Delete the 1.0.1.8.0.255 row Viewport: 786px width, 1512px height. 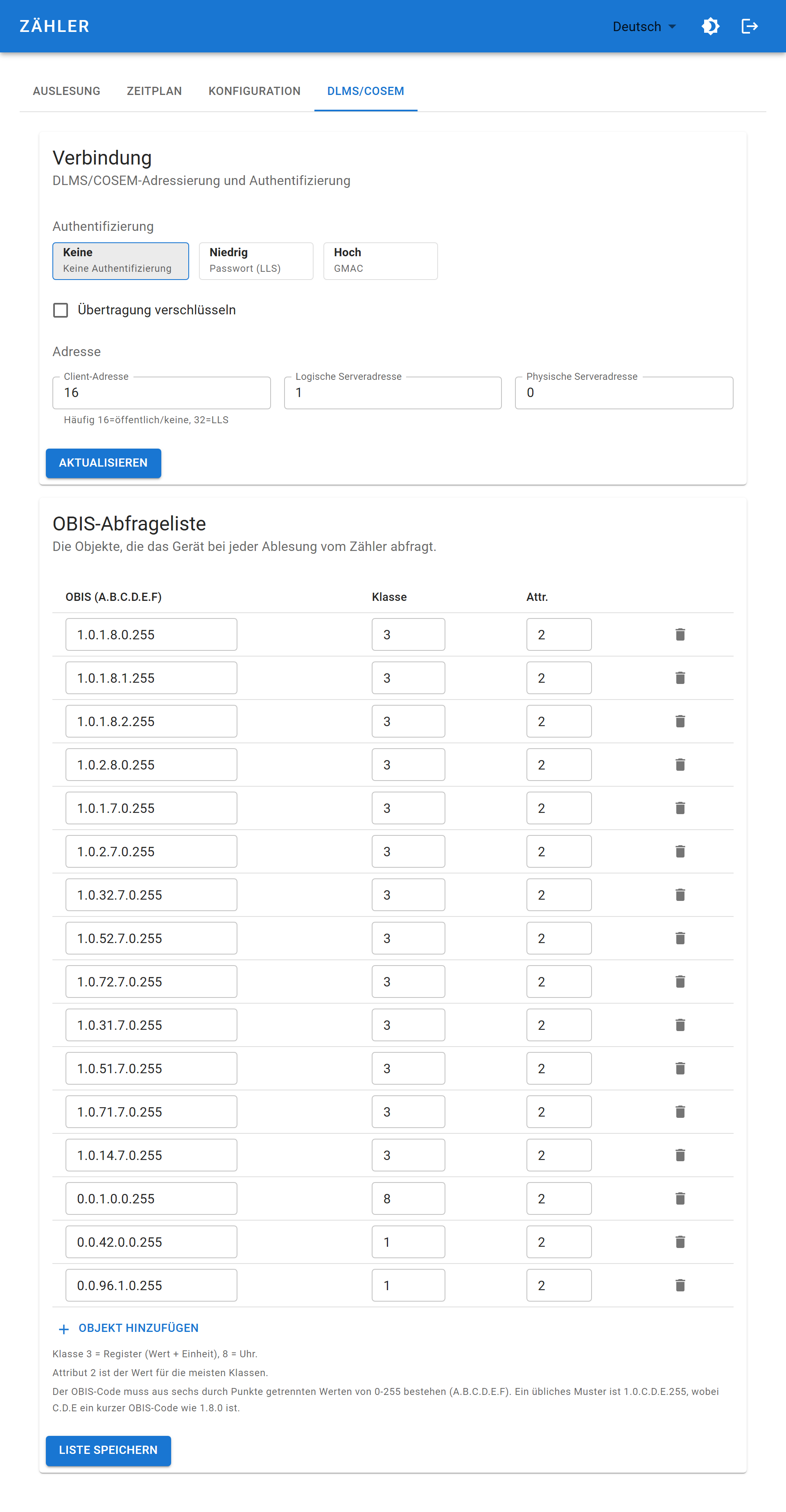coord(680,634)
